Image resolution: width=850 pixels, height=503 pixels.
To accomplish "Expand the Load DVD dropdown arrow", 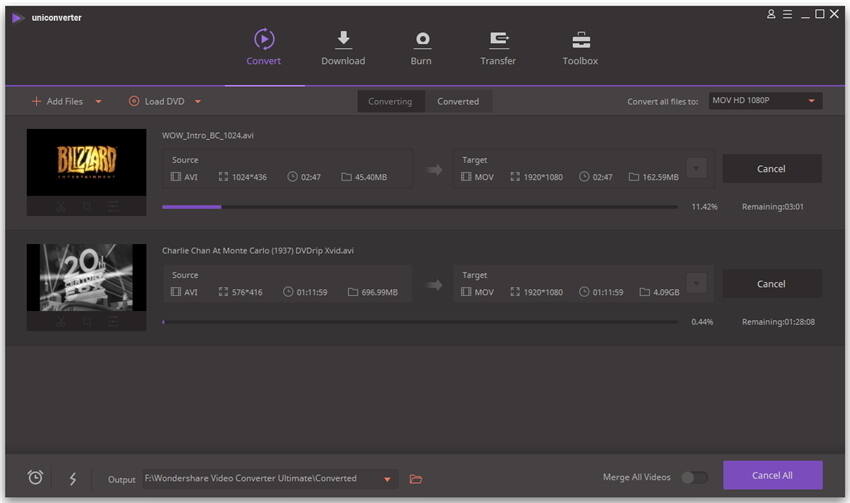I will (198, 101).
